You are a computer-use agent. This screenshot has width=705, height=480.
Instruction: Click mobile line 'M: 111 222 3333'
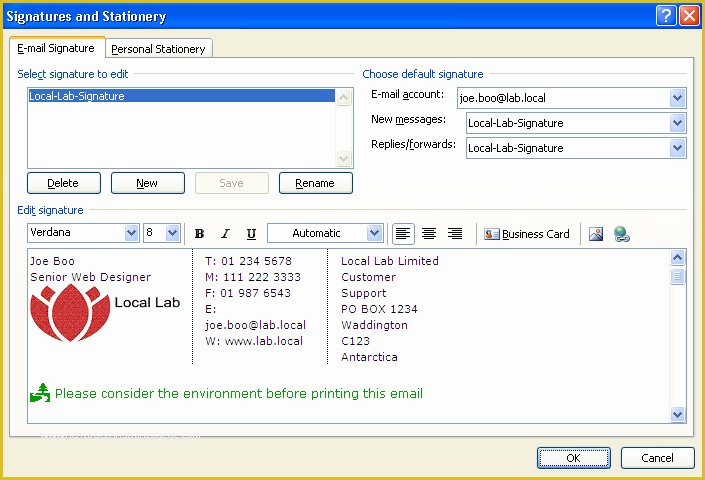(x=253, y=277)
